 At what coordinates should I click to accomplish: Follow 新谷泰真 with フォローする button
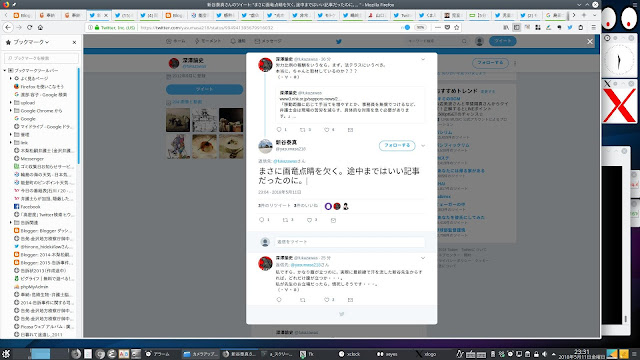coord(397,145)
